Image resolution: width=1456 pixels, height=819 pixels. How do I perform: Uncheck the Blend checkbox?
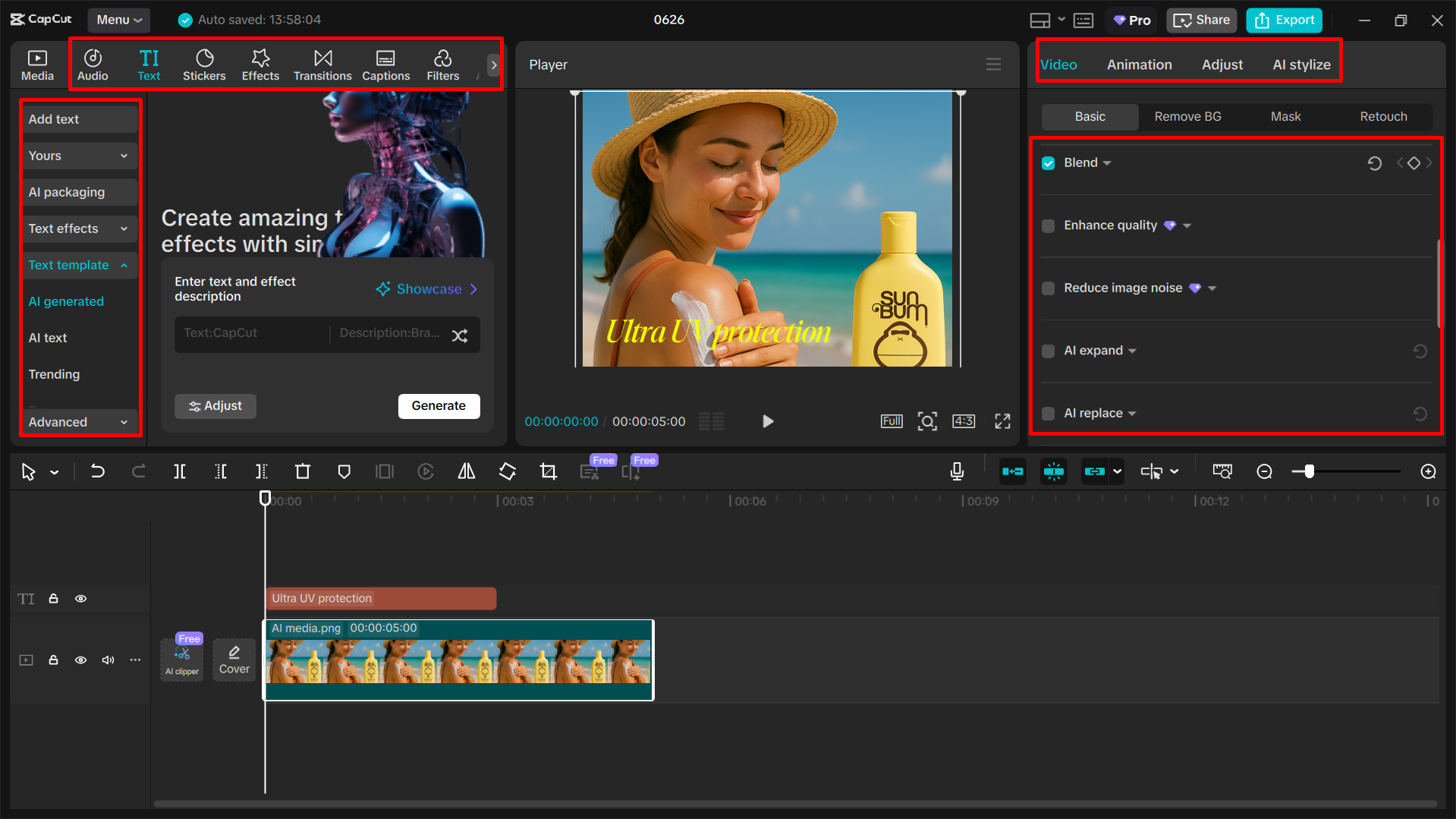(x=1048, y=162)
